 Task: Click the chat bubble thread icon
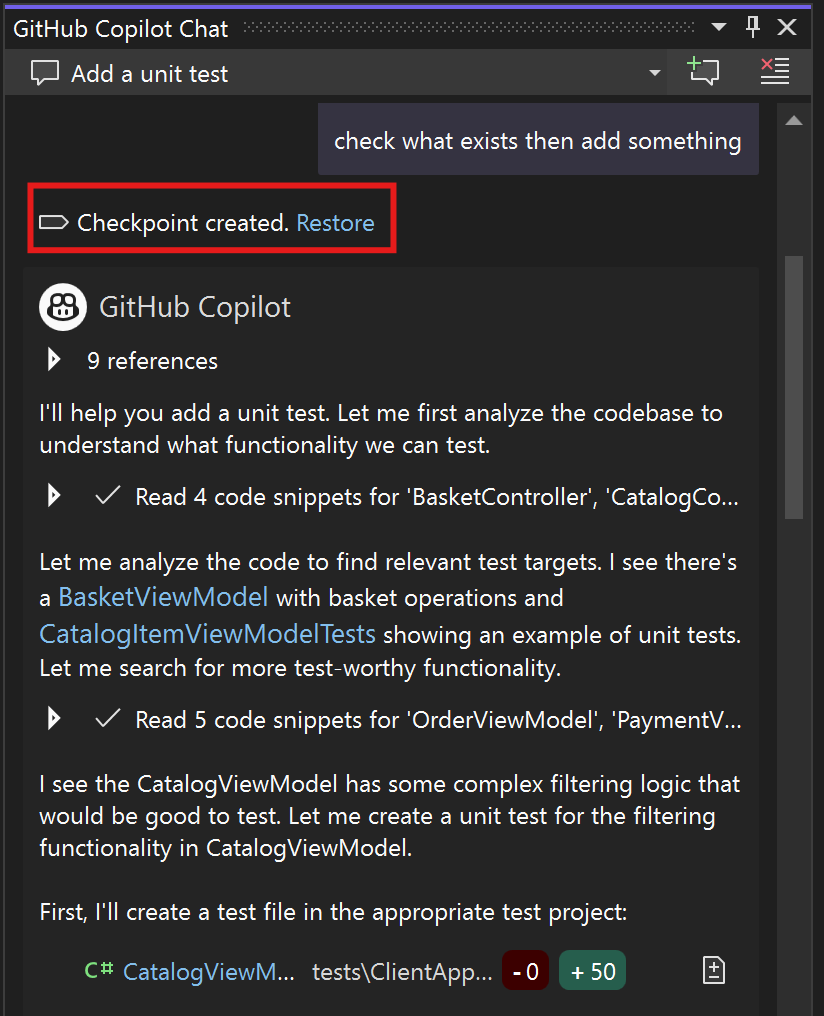coord(45,73)
